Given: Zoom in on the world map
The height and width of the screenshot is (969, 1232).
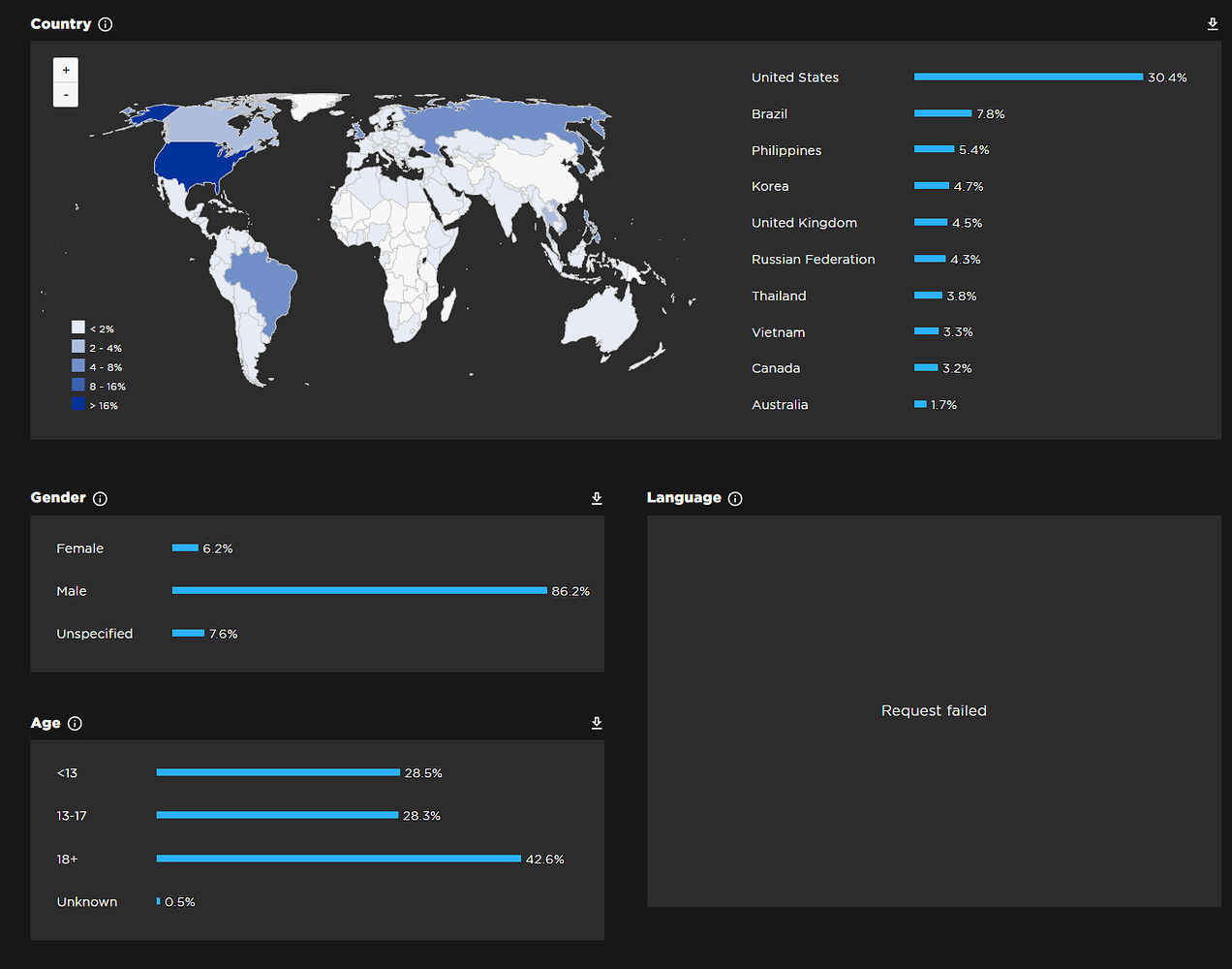Looking at the screenshot, I should (65, 69).
